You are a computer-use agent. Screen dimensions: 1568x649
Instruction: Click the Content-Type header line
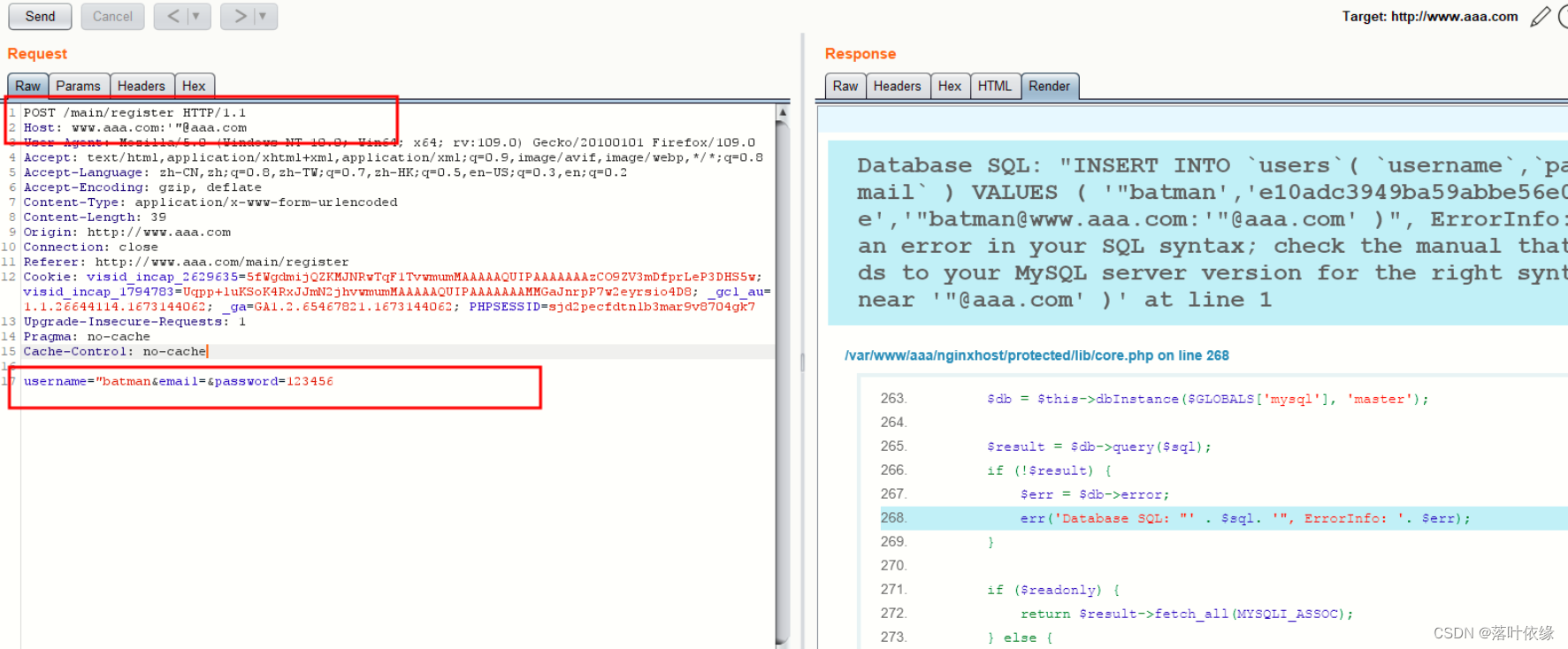point(210,202)
